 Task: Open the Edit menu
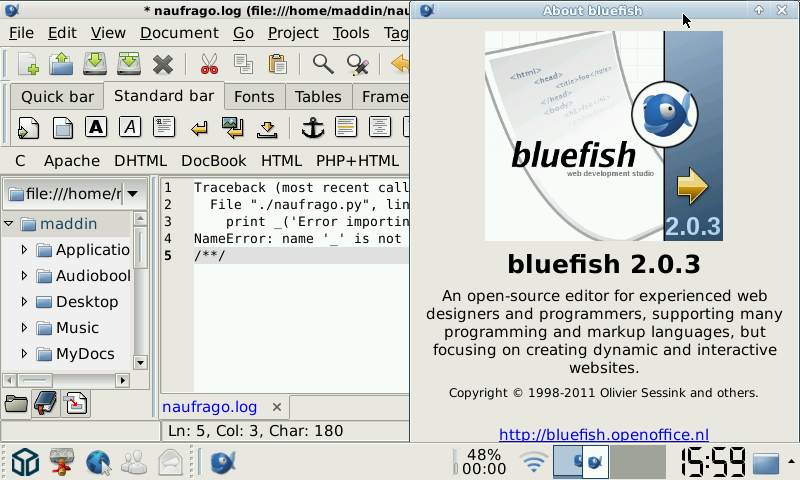[x=62, y=33]
